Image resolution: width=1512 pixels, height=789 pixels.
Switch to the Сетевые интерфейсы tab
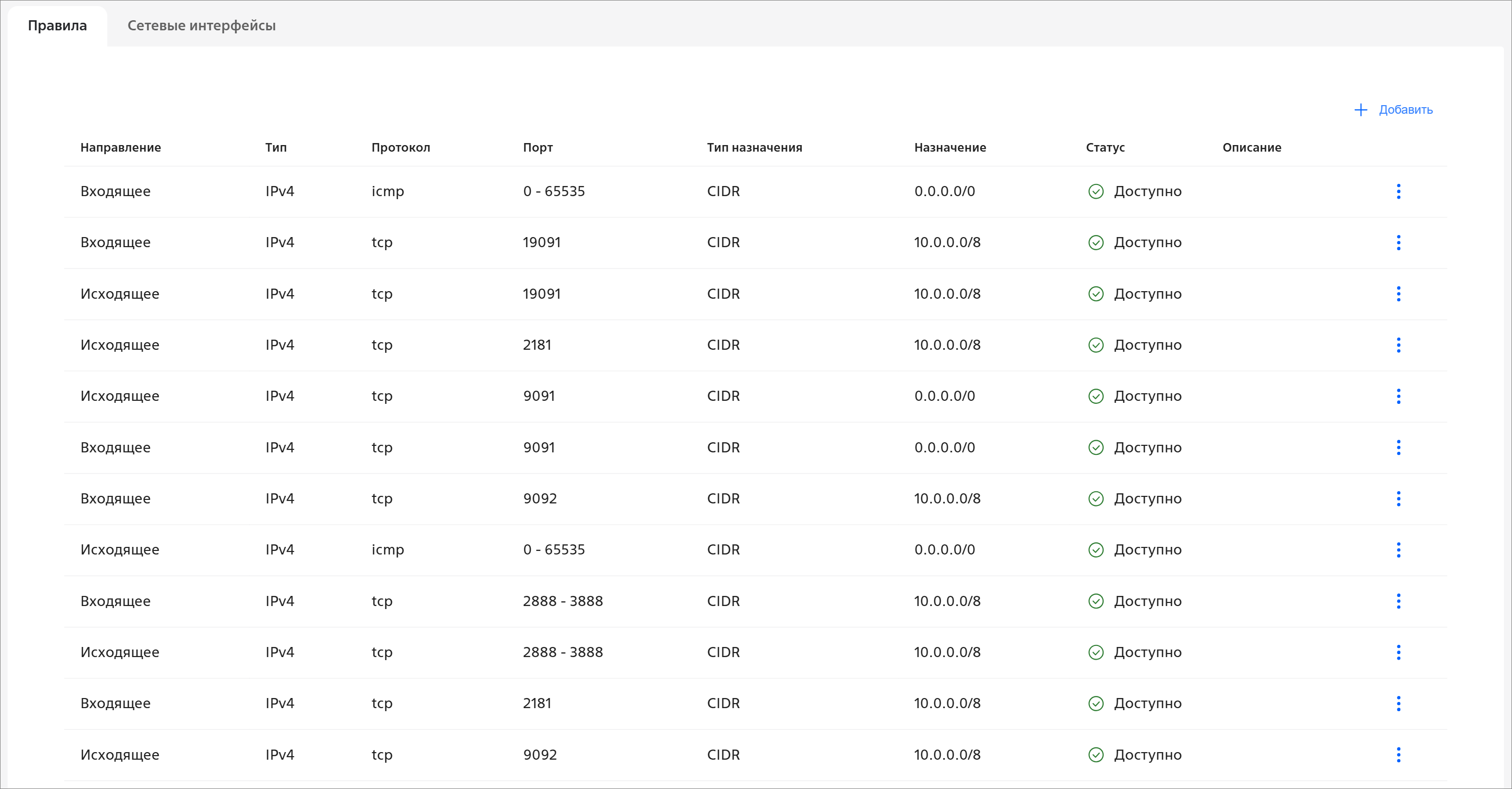(x=201, y=26)
